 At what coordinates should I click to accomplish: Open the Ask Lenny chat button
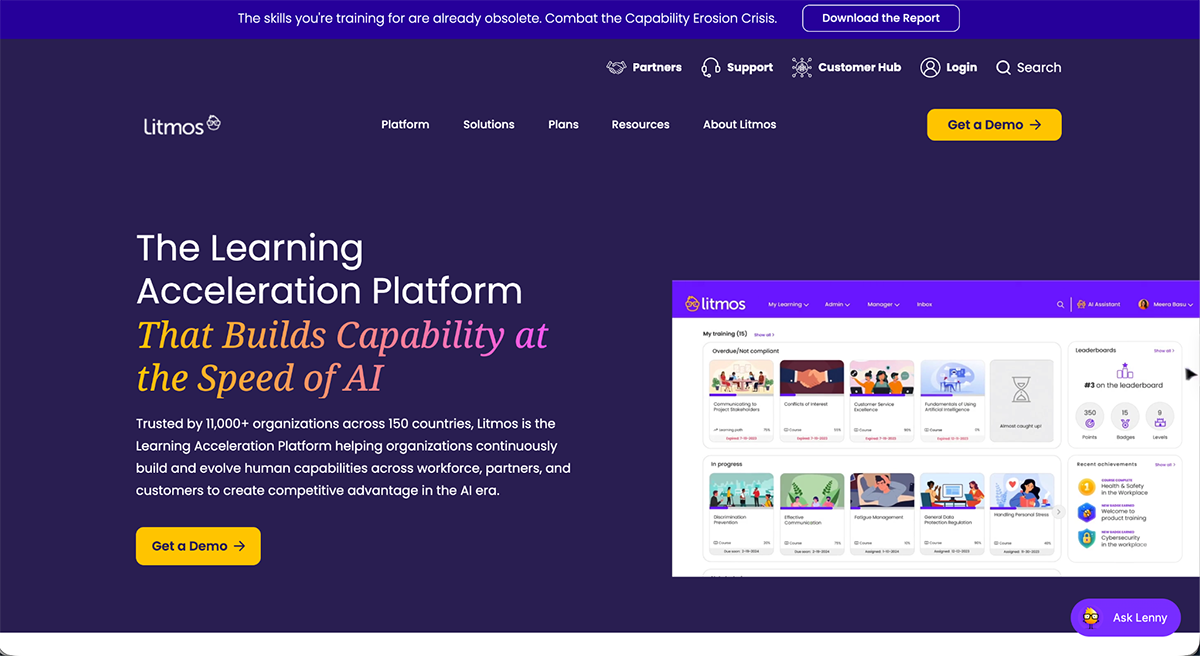[1126, 617]
